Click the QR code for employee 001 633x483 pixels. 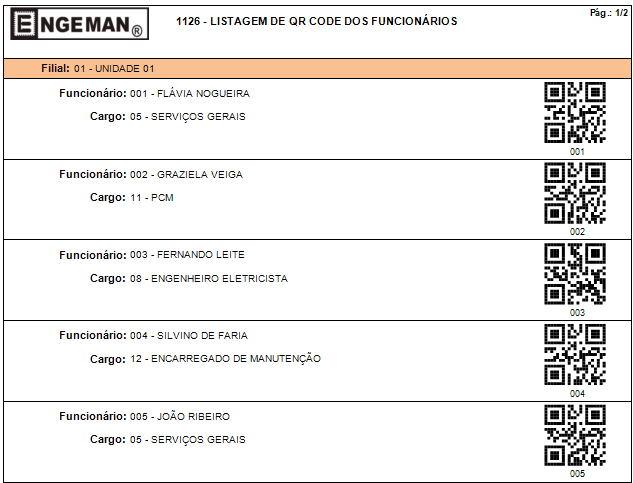[x=575, y=113]
